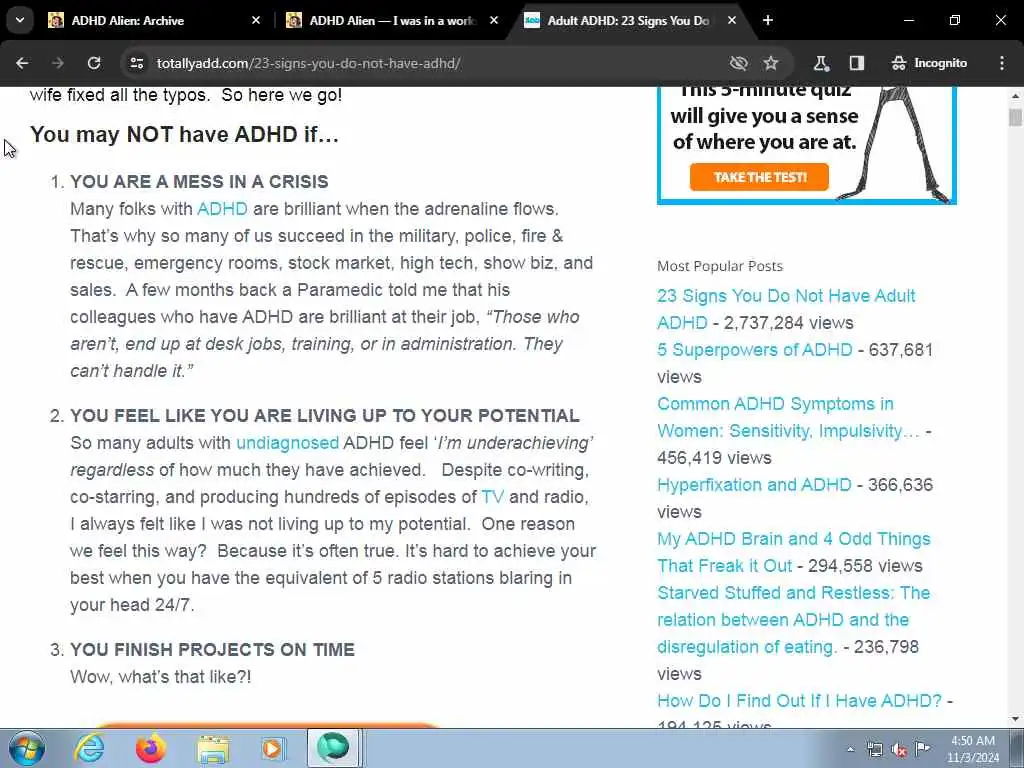Open the TV link in item 2
The width and height of the screenshot is (1024, 768).
492,497
